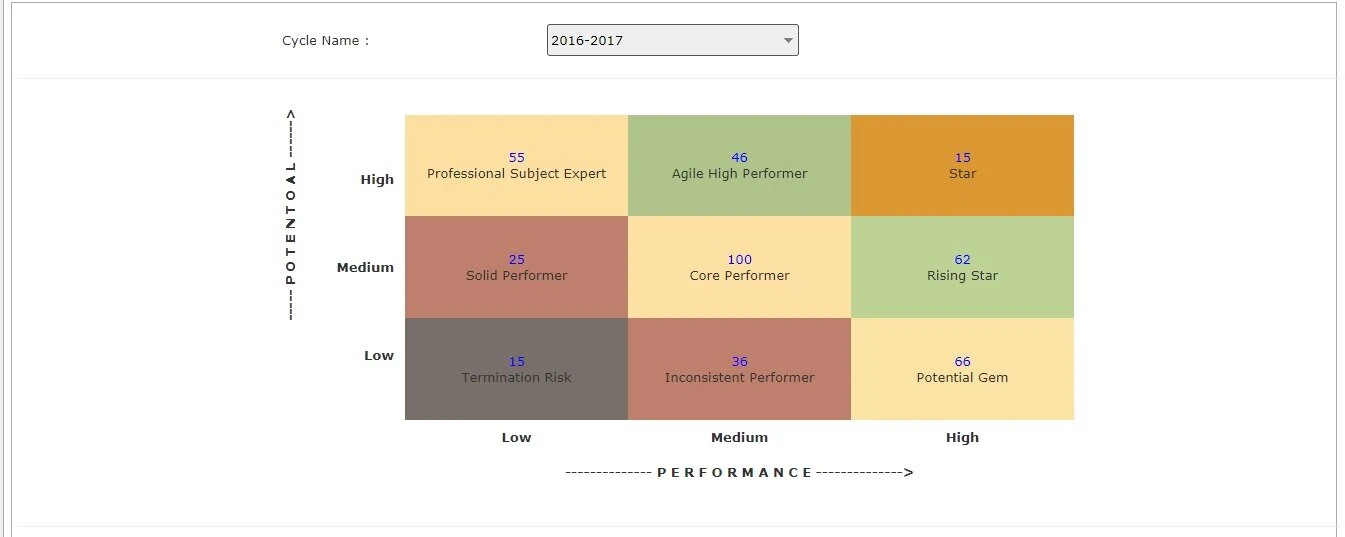
Task: Open the Solid Performer count 25
Action: pyautogui.click(x=516, y=260)
